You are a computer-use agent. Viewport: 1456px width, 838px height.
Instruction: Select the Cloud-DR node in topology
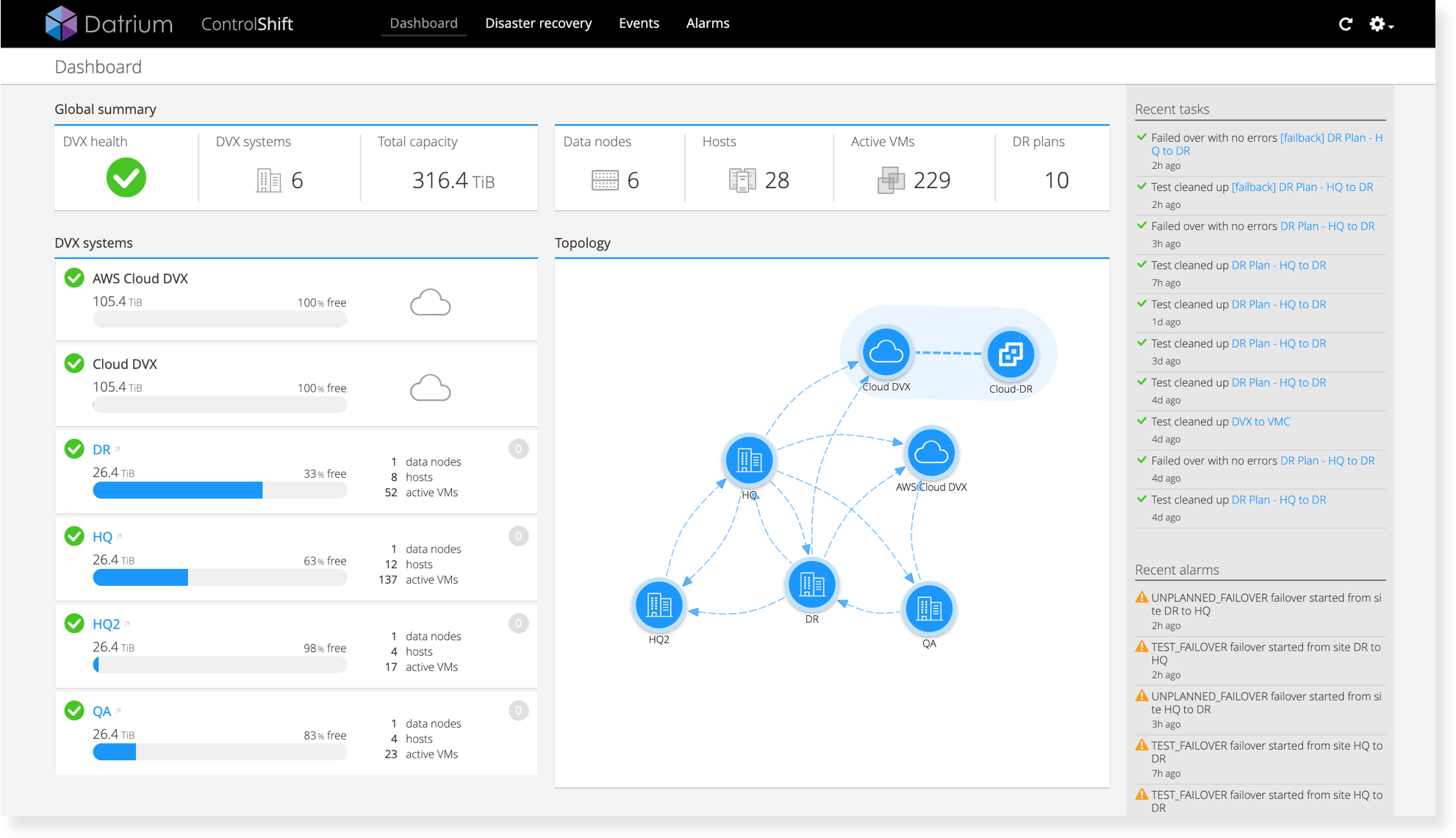coord(1011,354)
